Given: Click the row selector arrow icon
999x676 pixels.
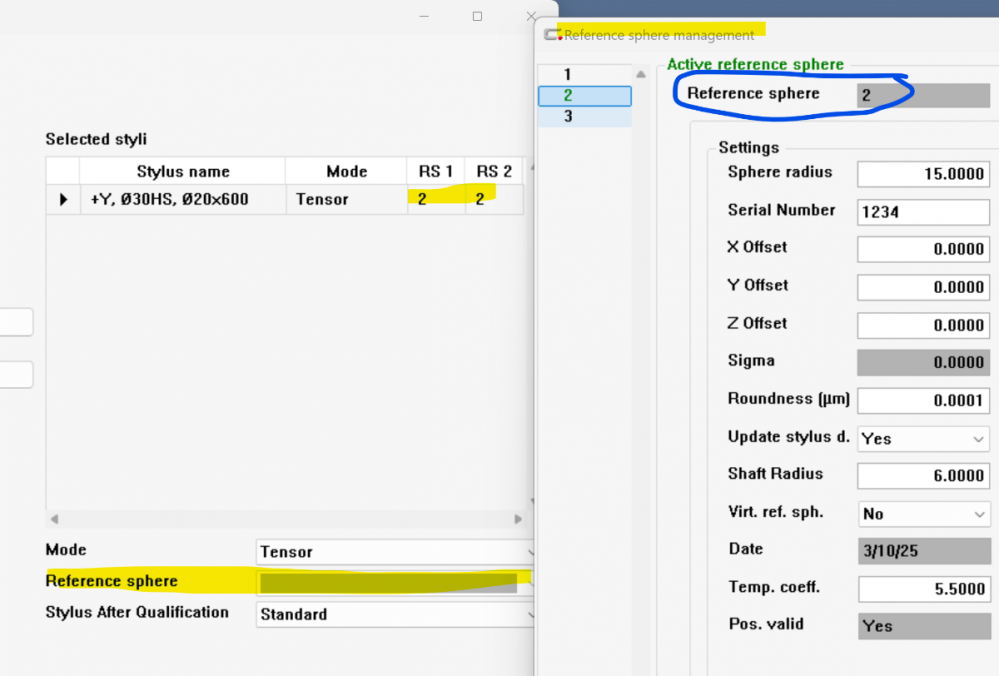Looking at the screenshot, I should (x=63, y=199).
